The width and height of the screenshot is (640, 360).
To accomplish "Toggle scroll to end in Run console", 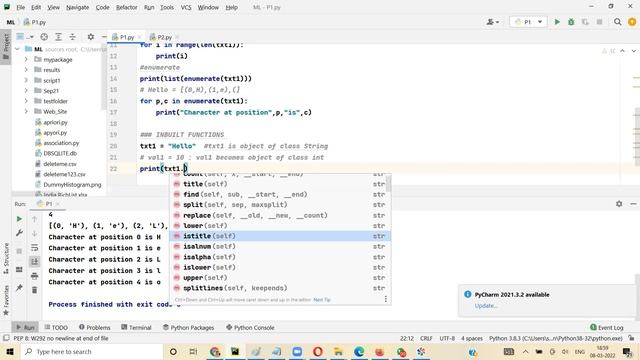I will coord(35,262).
